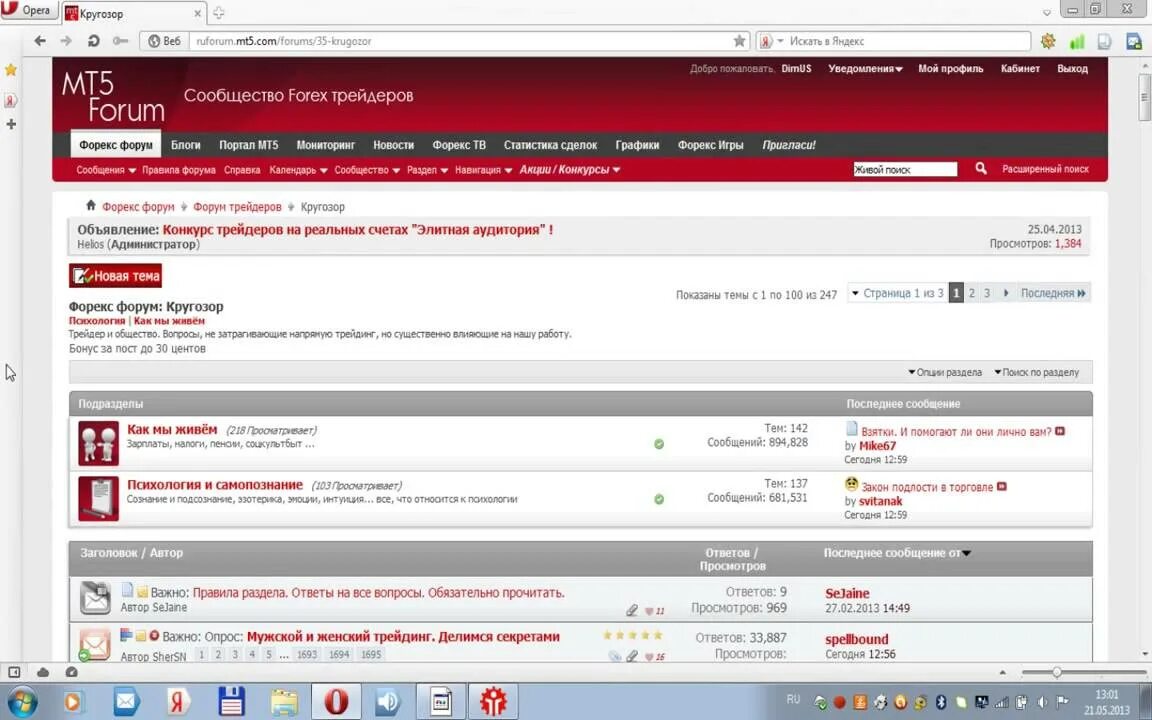Open the Страница 1 из 3 page dropdown

point(897,293)
